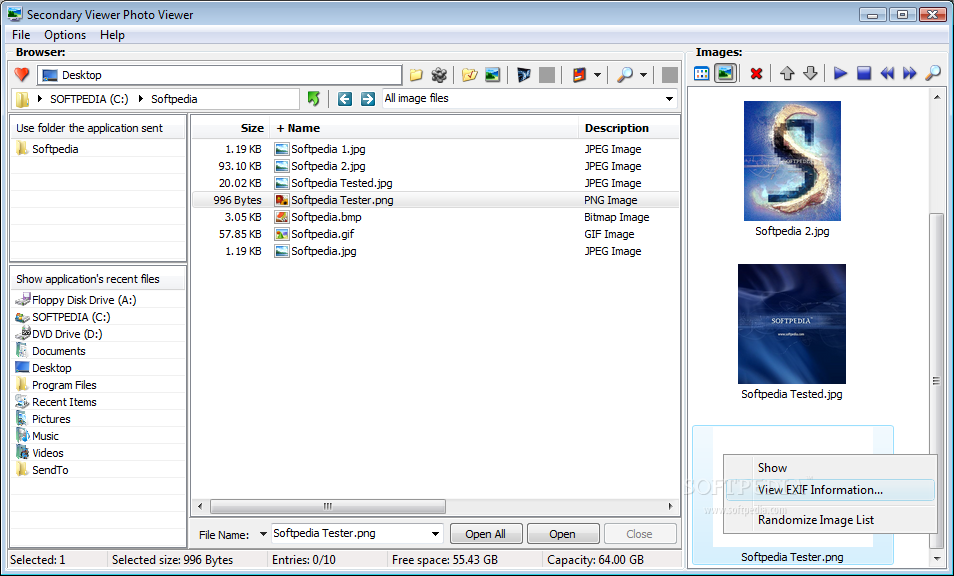The height and width of the screenshot is (576, 954).
Task: Sort files by Size column header
Action: click(231, 128)
